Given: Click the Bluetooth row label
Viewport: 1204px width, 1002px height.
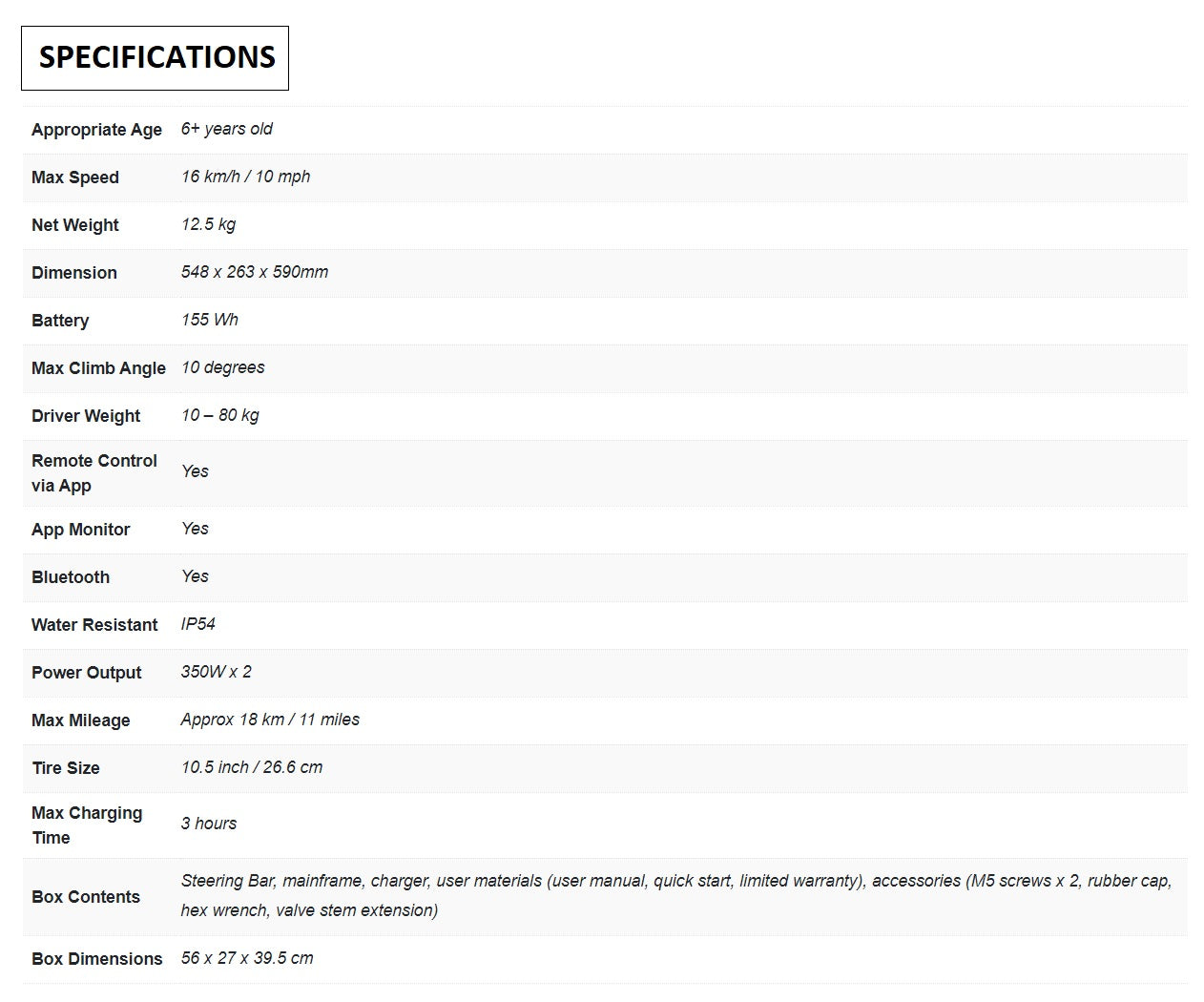Looking at the screenshot, I should (71, 577).
